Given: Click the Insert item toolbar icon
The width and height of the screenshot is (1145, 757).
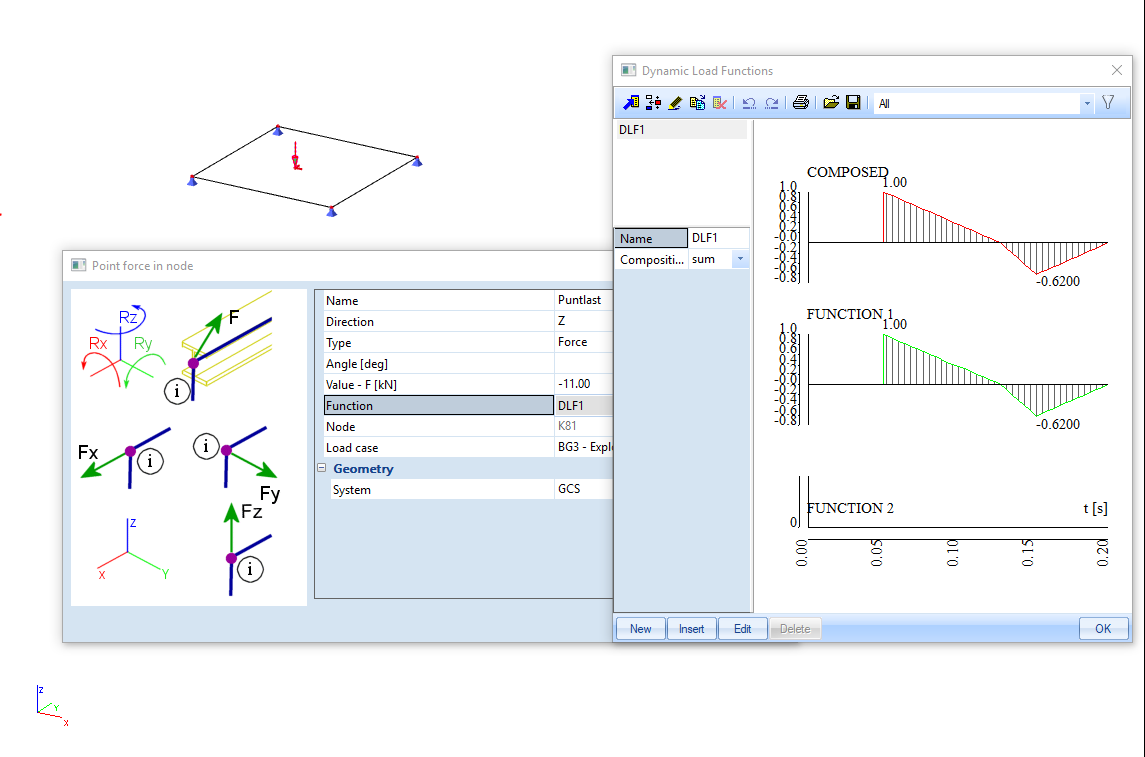Looking at the screenshot, I should [x=653, y=102].
